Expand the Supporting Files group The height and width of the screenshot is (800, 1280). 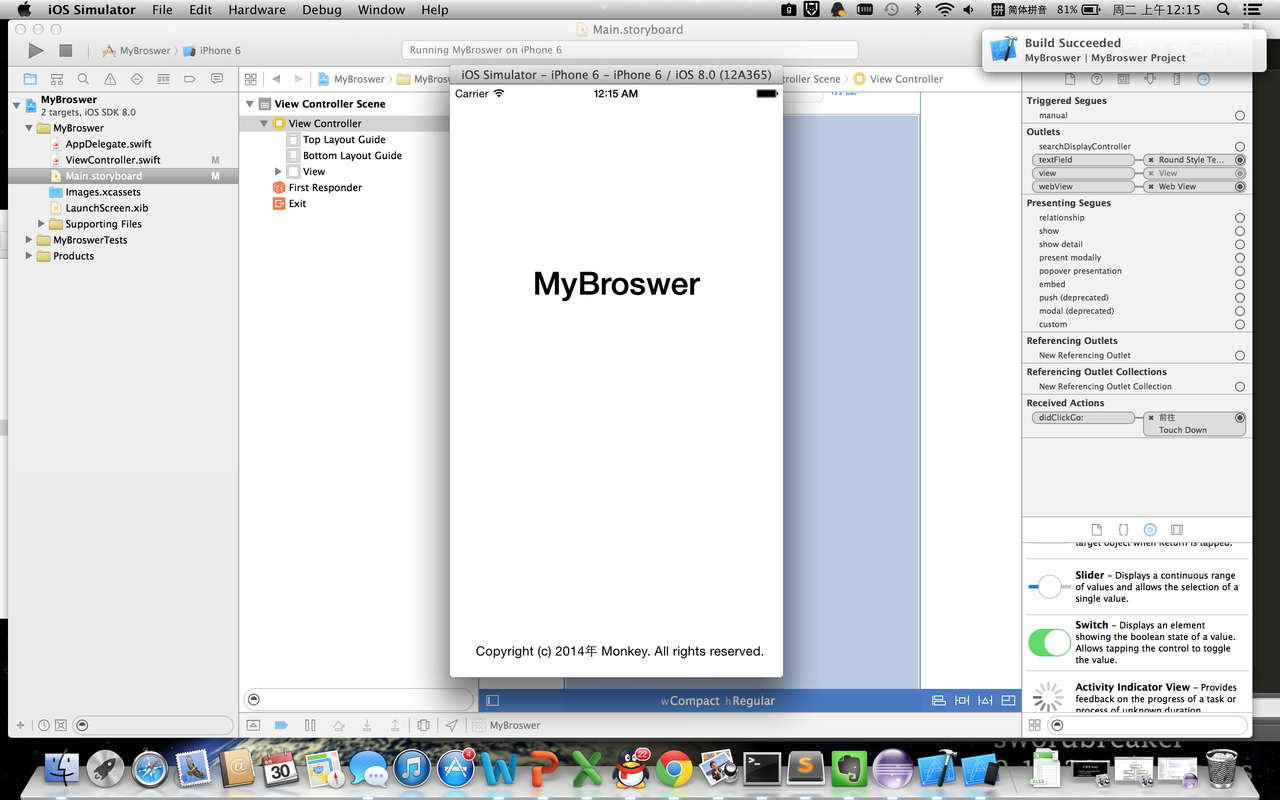point(42,224)
